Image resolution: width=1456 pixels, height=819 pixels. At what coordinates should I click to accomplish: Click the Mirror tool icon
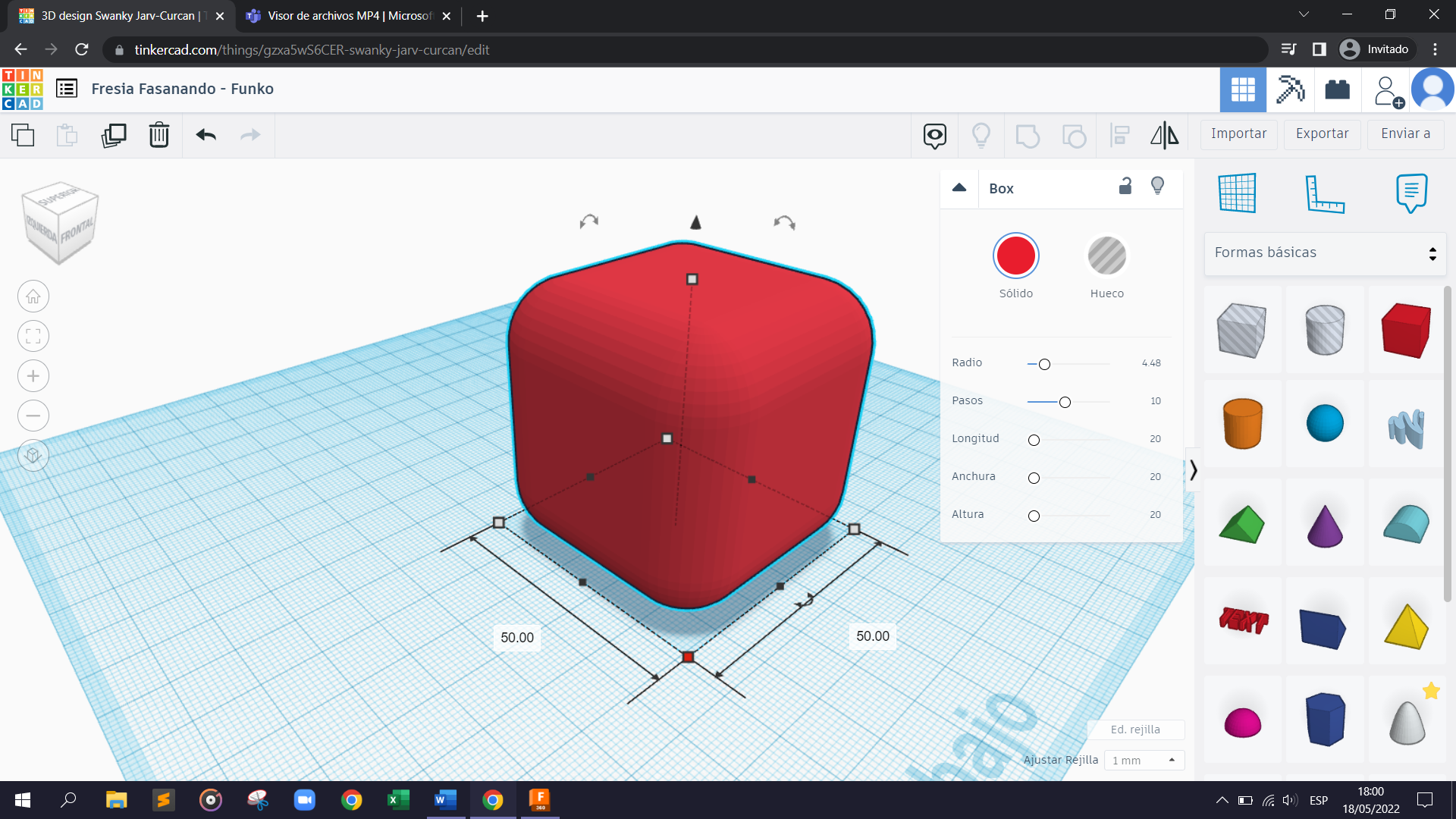[1164, 135]
